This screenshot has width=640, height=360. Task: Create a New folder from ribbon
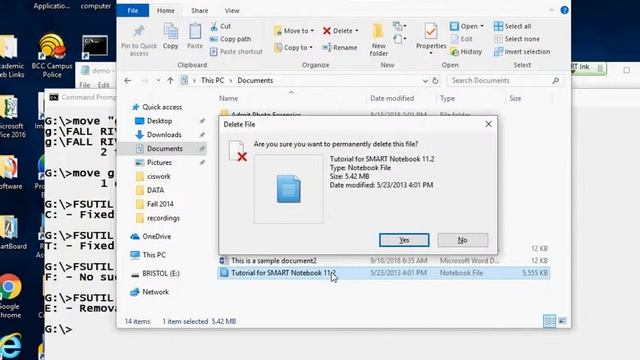coord(378,40)
